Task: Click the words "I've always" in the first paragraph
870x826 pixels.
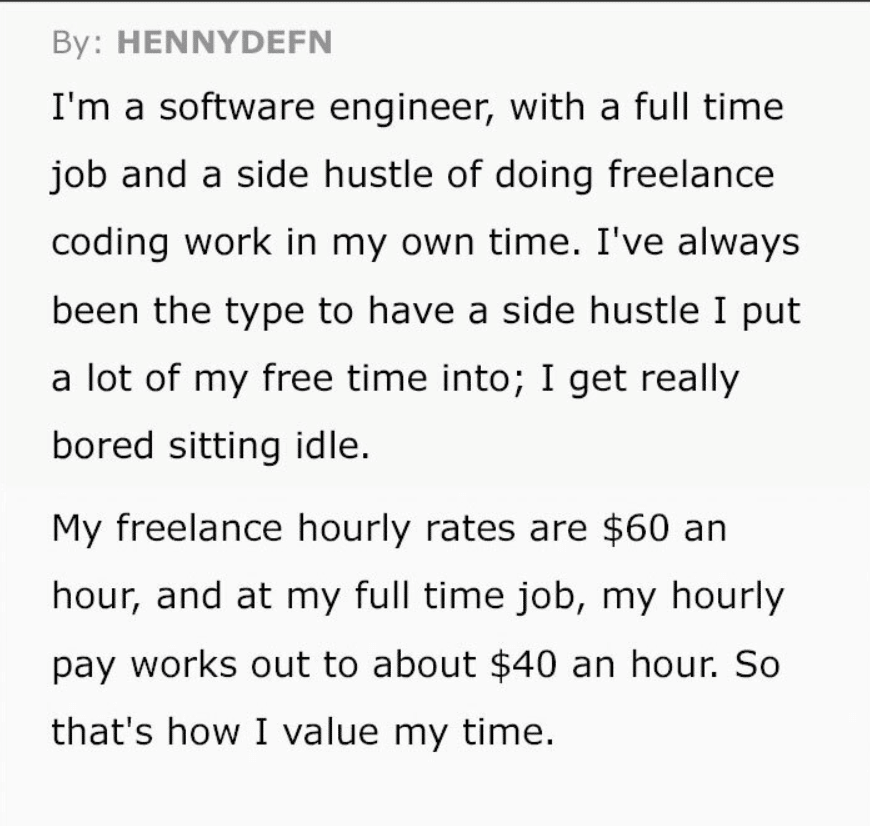Action: (699, 244)
